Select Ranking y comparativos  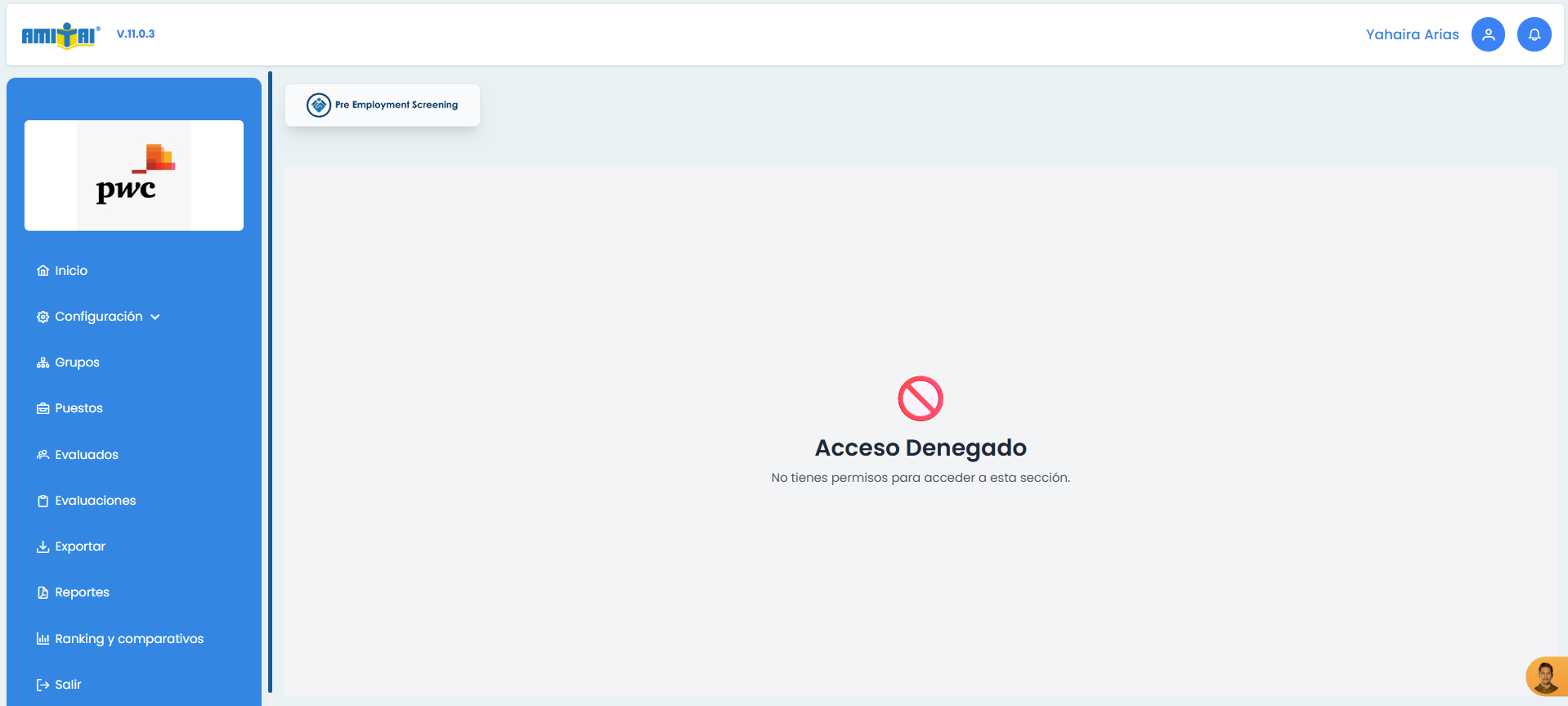pyautogui.click(x=128, y=639)
